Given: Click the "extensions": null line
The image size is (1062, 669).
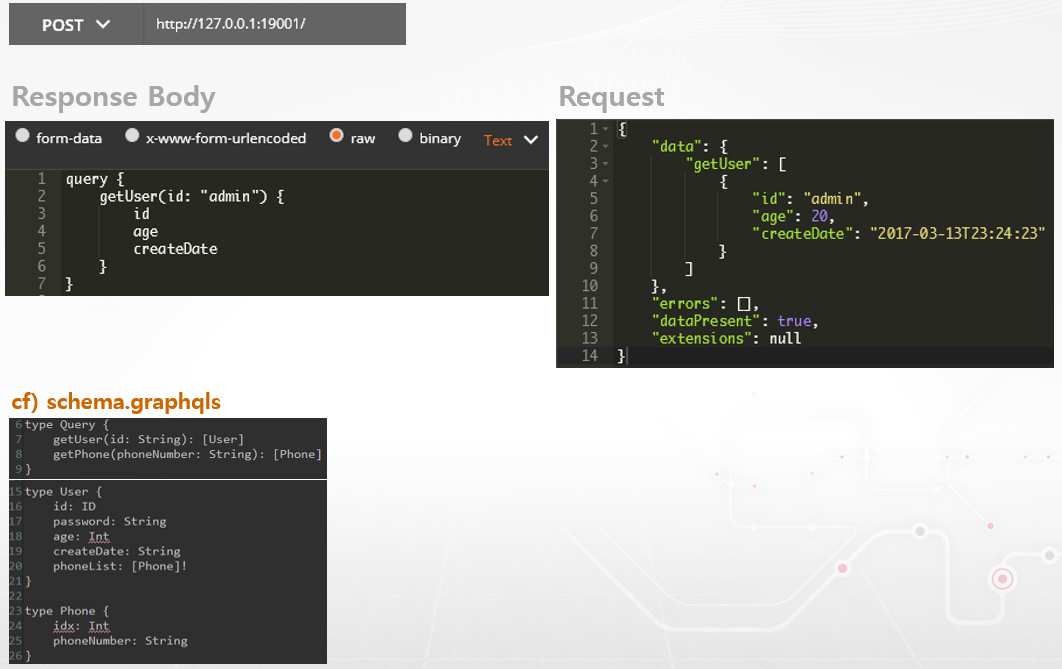Looking at the screenshot, I should [726, 338].
